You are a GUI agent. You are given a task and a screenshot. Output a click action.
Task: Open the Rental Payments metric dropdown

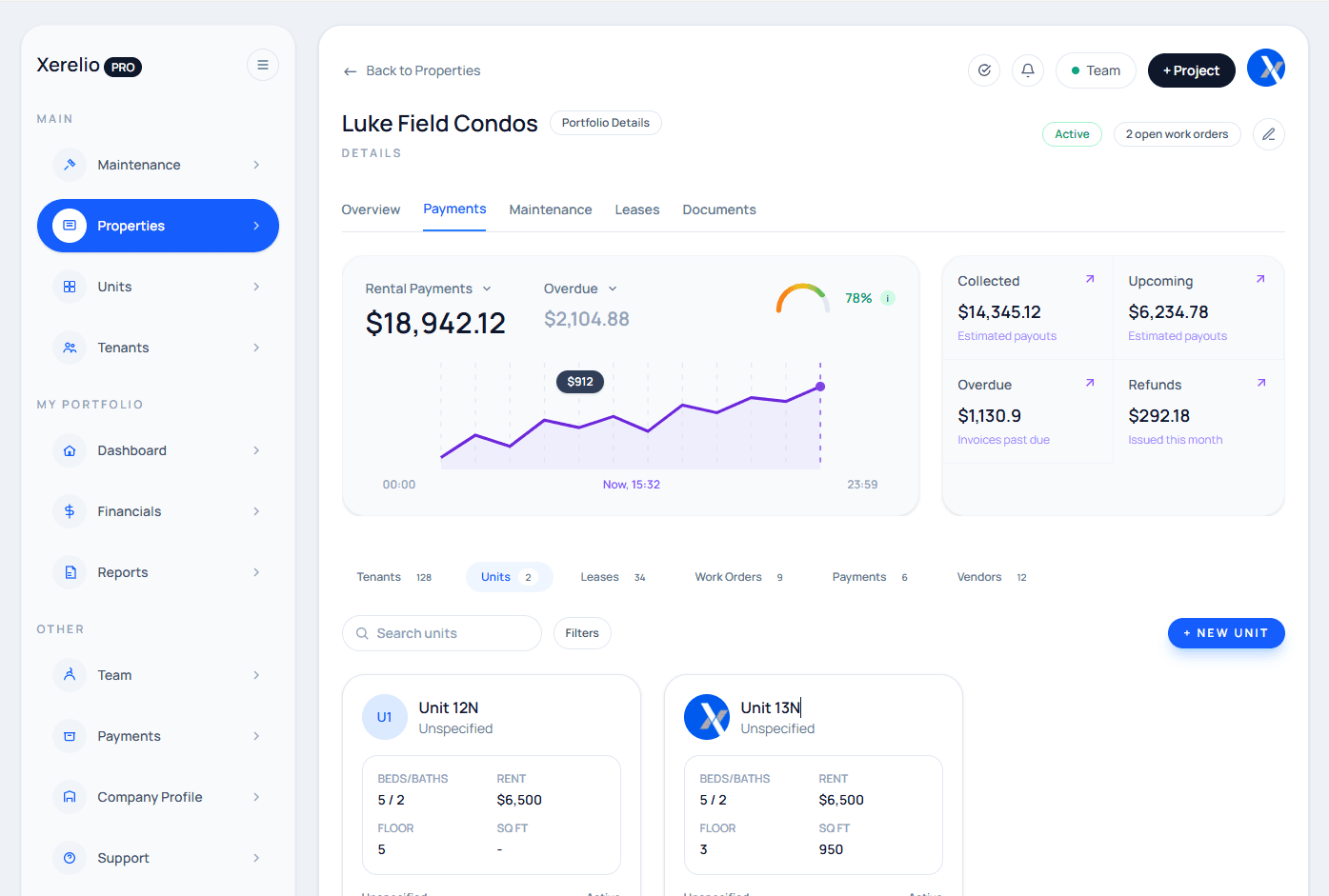[x=486, y=288]
